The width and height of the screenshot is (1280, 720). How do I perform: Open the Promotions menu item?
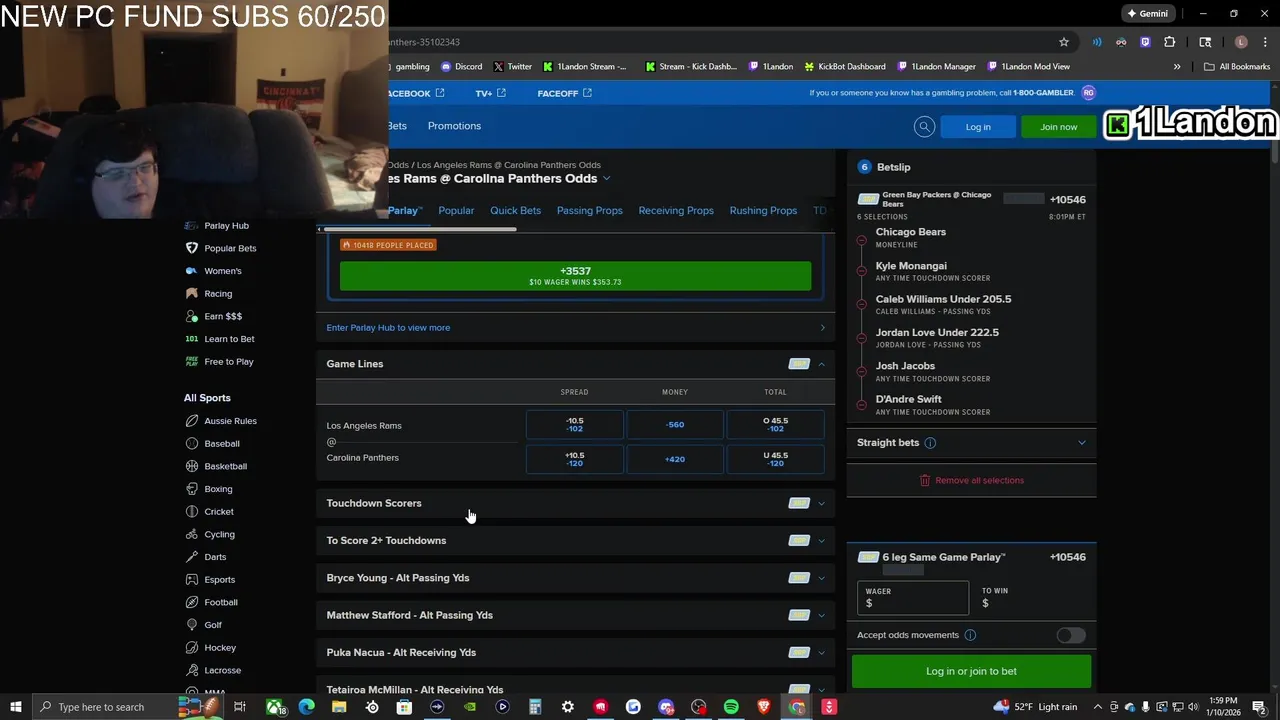click(x=454, y=126)
